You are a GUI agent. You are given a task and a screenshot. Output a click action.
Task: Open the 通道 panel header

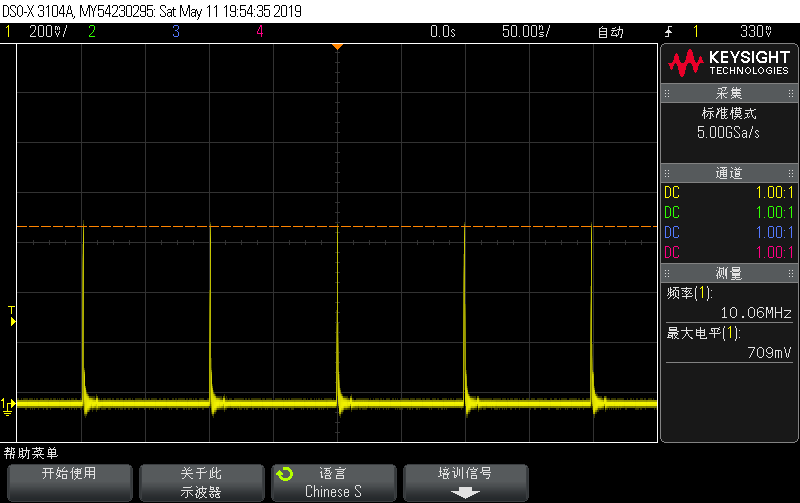(729, 173)
